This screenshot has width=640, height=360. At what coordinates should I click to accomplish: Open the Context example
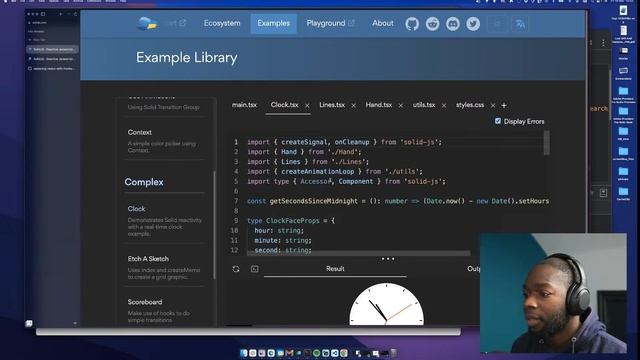pos(163,141)
